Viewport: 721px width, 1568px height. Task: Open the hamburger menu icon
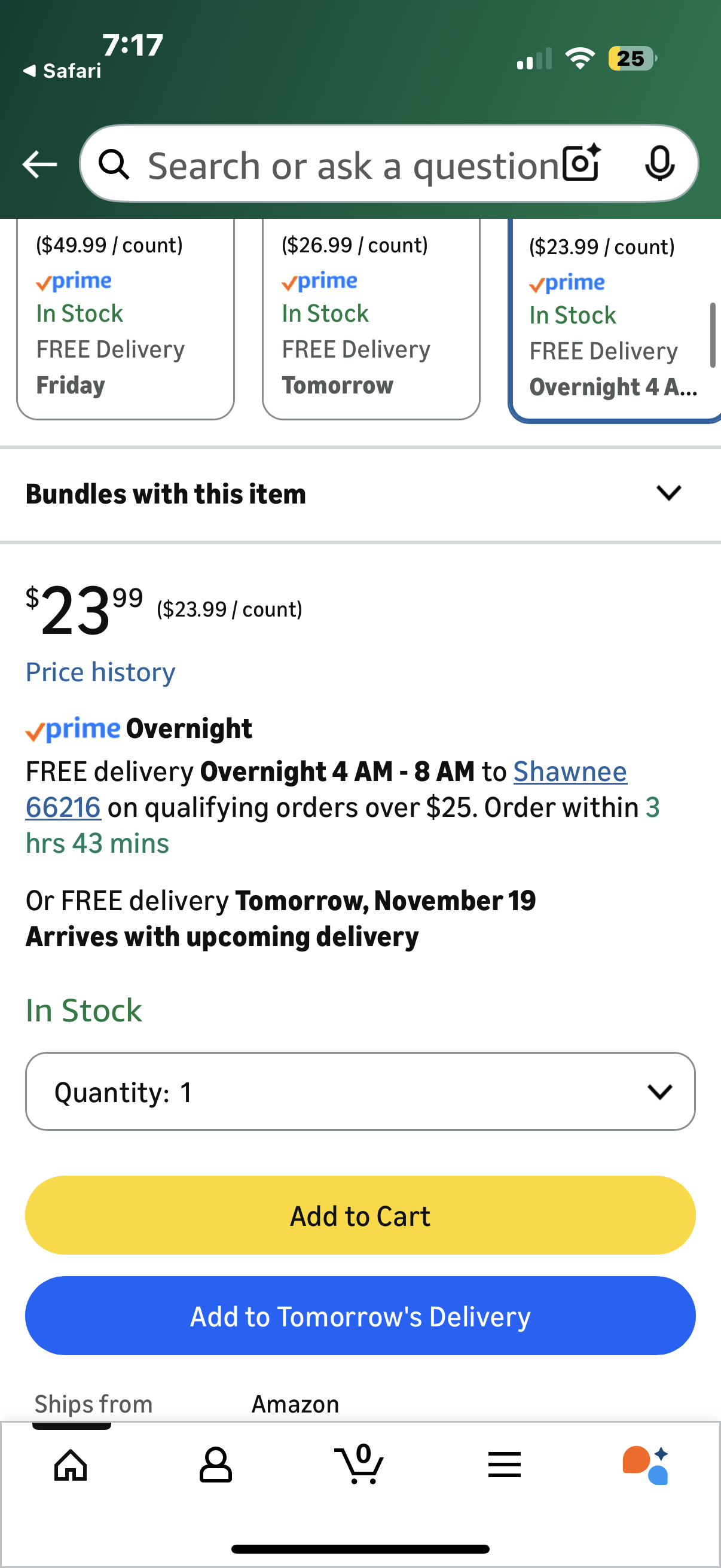(505, 1465)
